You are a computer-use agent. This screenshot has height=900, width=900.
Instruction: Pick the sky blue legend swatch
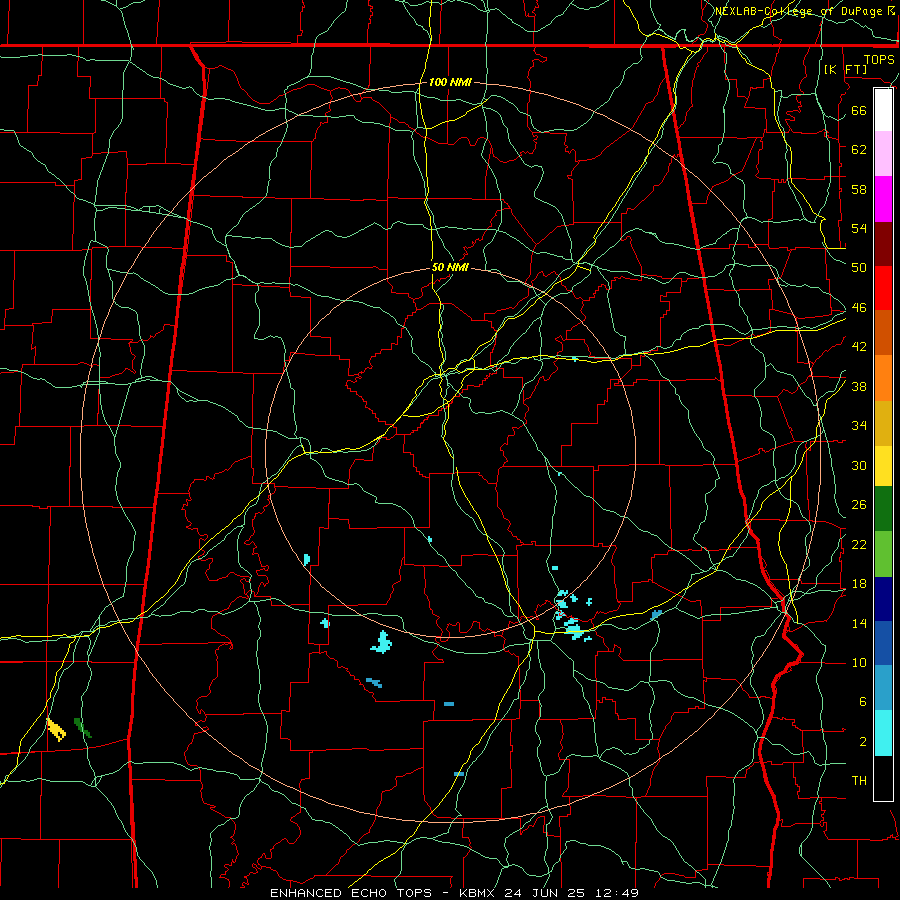tap(883, 688)
